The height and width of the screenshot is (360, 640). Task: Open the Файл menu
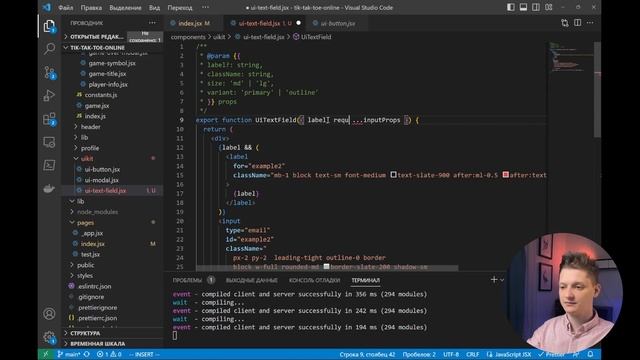66,8
